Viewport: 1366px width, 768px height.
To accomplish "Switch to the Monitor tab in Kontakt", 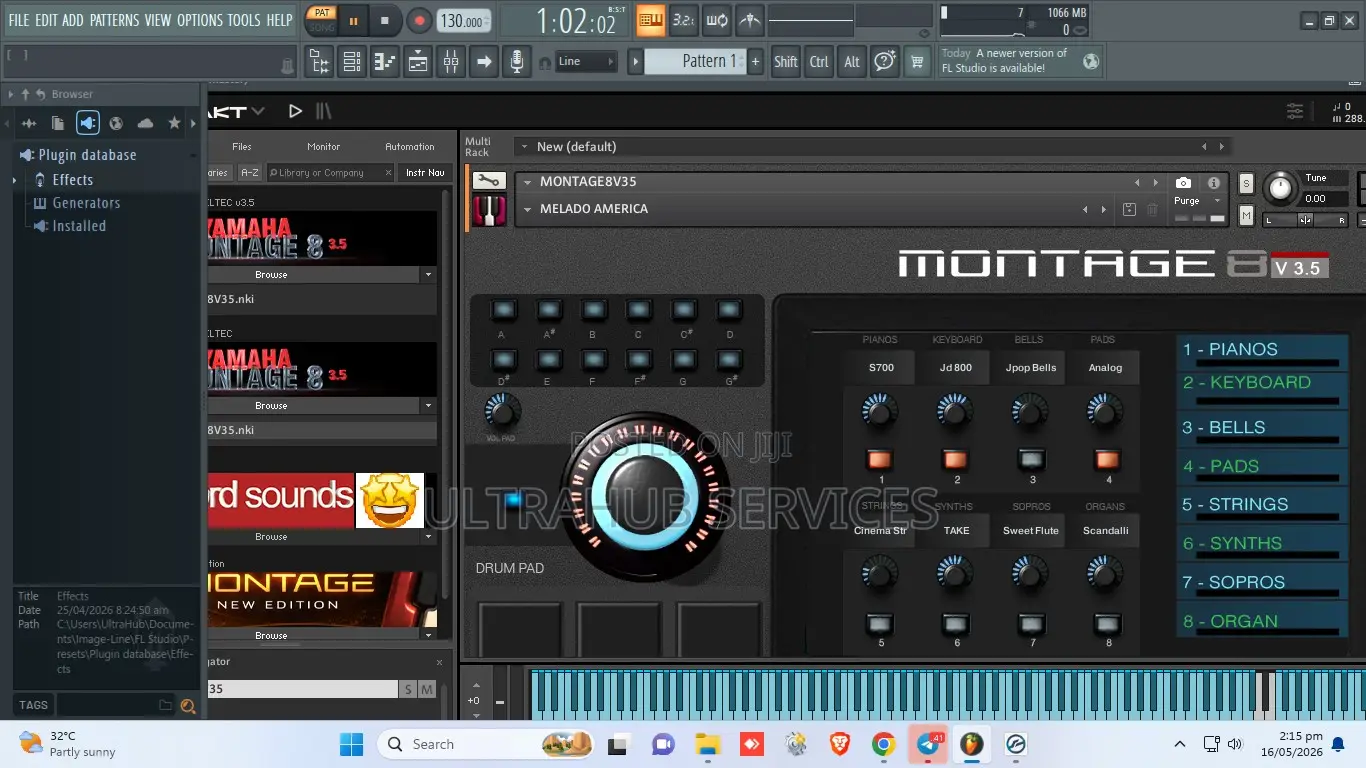I will [323, 147].
